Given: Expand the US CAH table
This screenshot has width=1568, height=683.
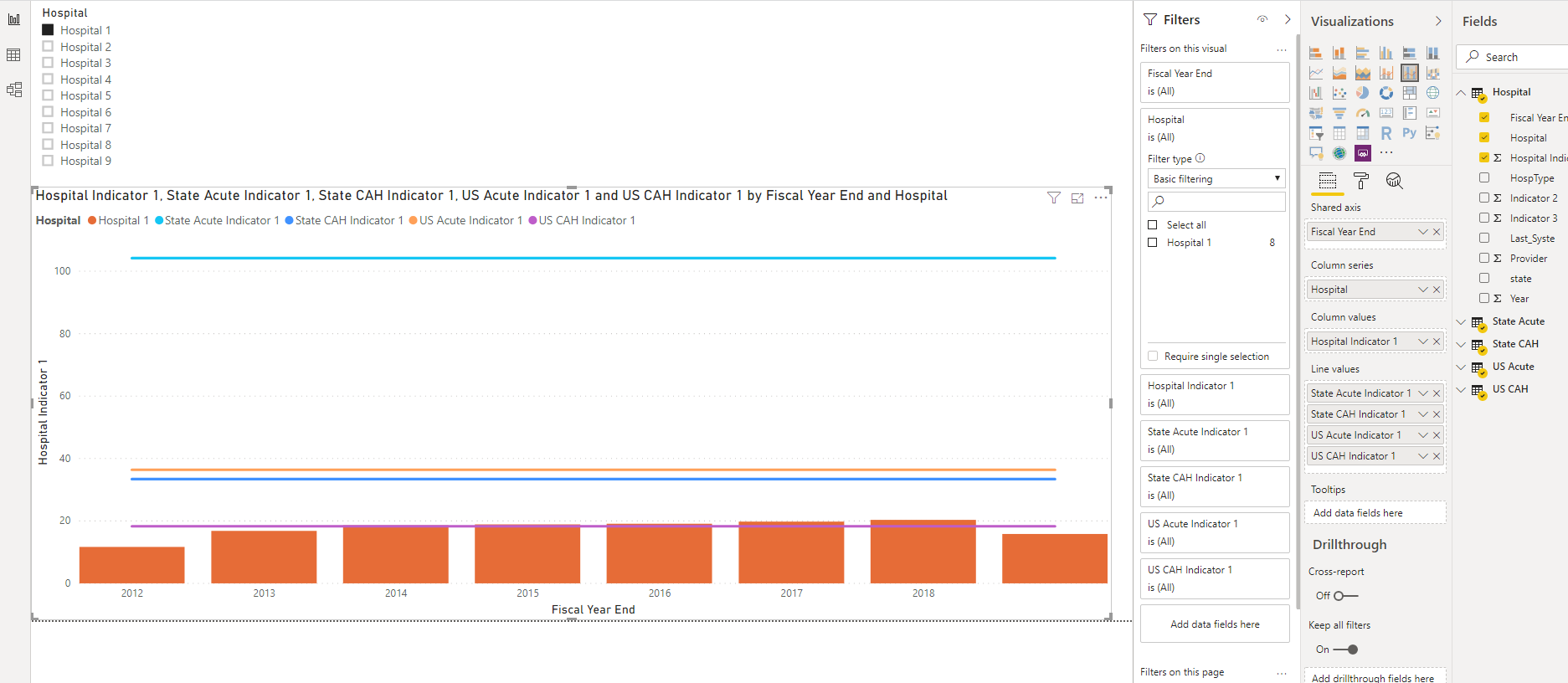Looking at the screenshot, I should click(x=1461, y=389).
